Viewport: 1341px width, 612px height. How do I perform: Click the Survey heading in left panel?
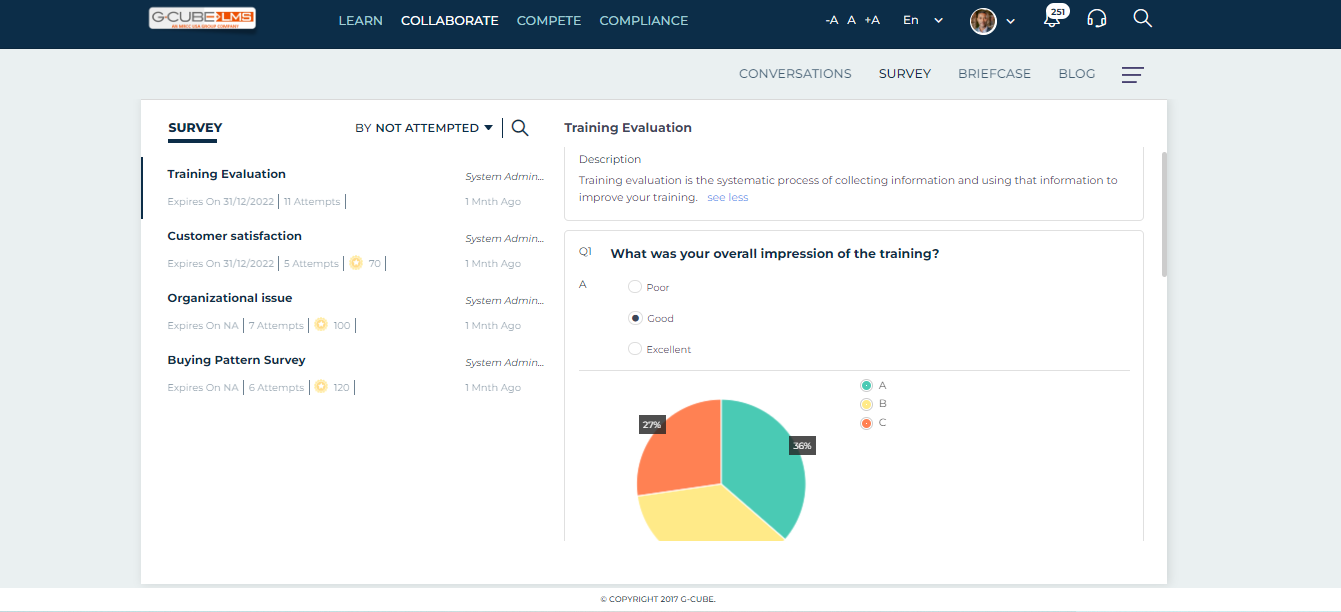tap(195, 128)
